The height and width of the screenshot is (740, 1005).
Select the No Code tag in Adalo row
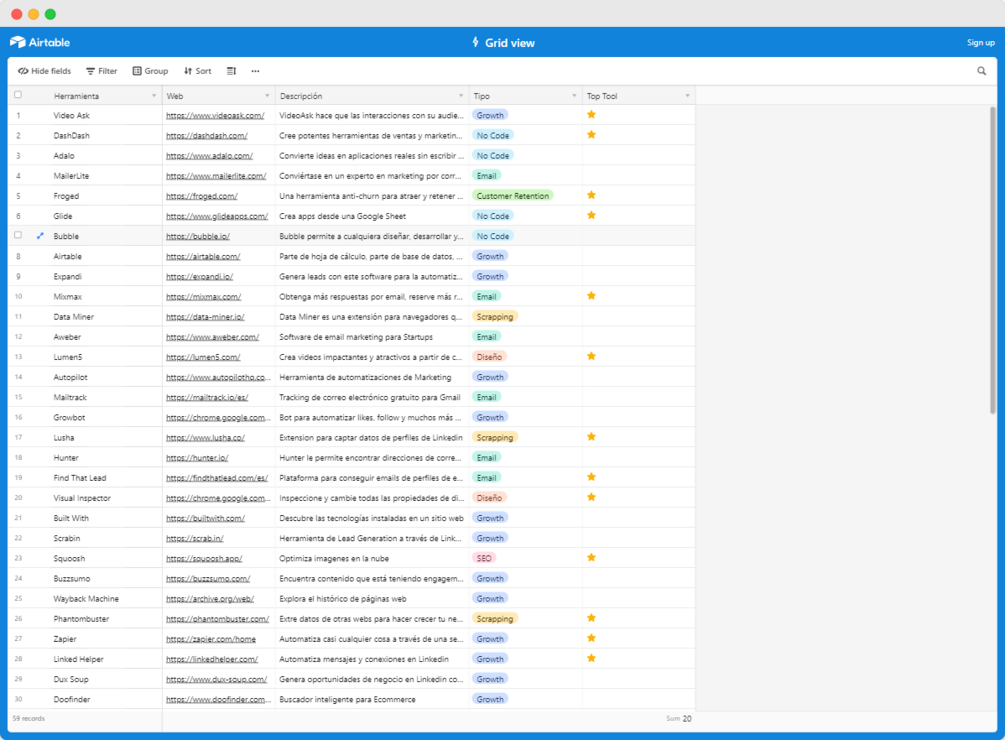point(493,156)
